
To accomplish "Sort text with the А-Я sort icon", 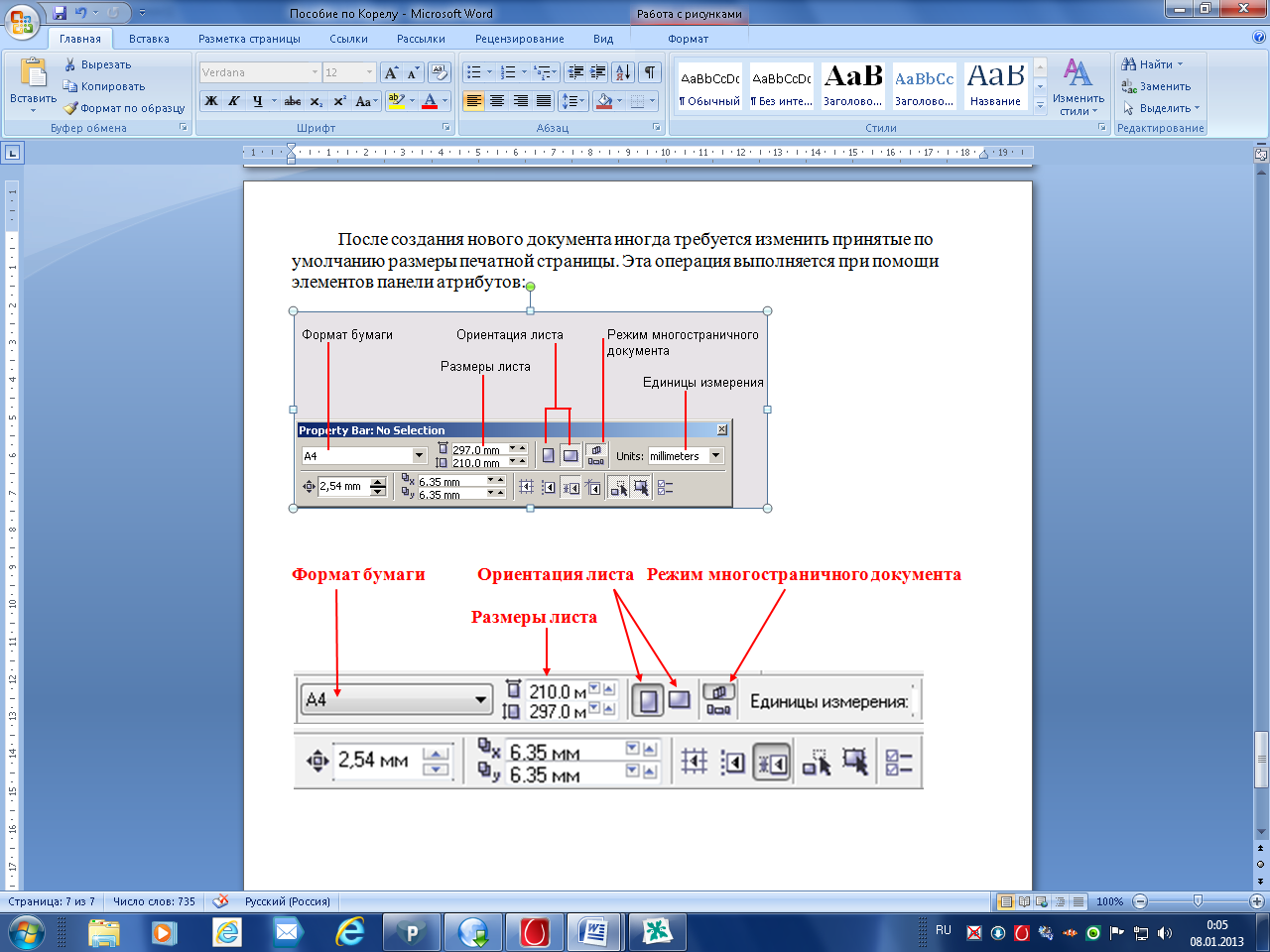I will (x=622, y=72).
